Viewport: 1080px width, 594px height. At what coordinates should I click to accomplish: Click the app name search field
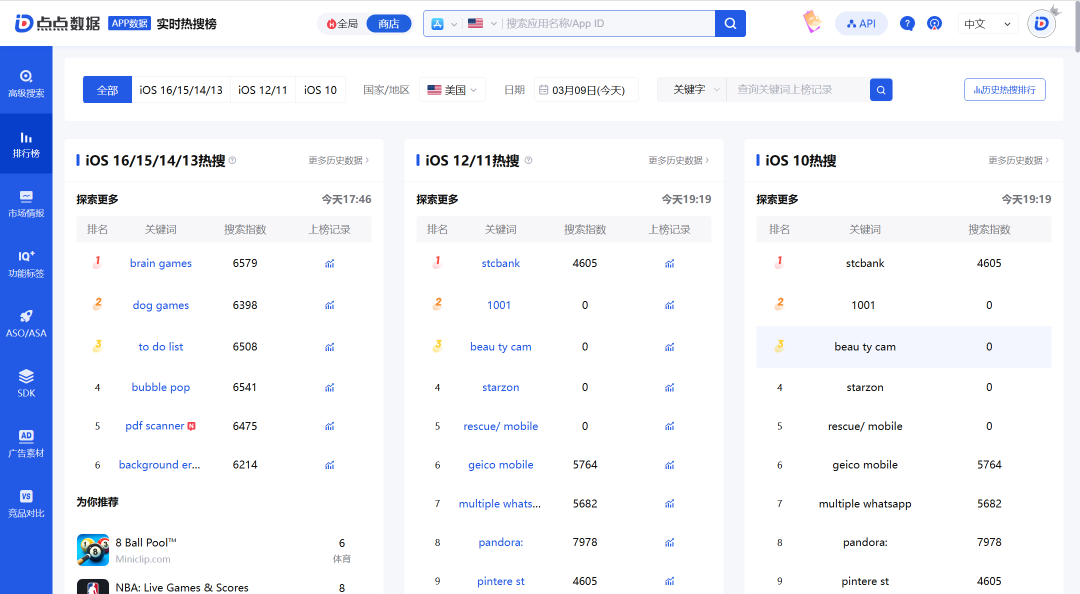[x=608, y=23]
